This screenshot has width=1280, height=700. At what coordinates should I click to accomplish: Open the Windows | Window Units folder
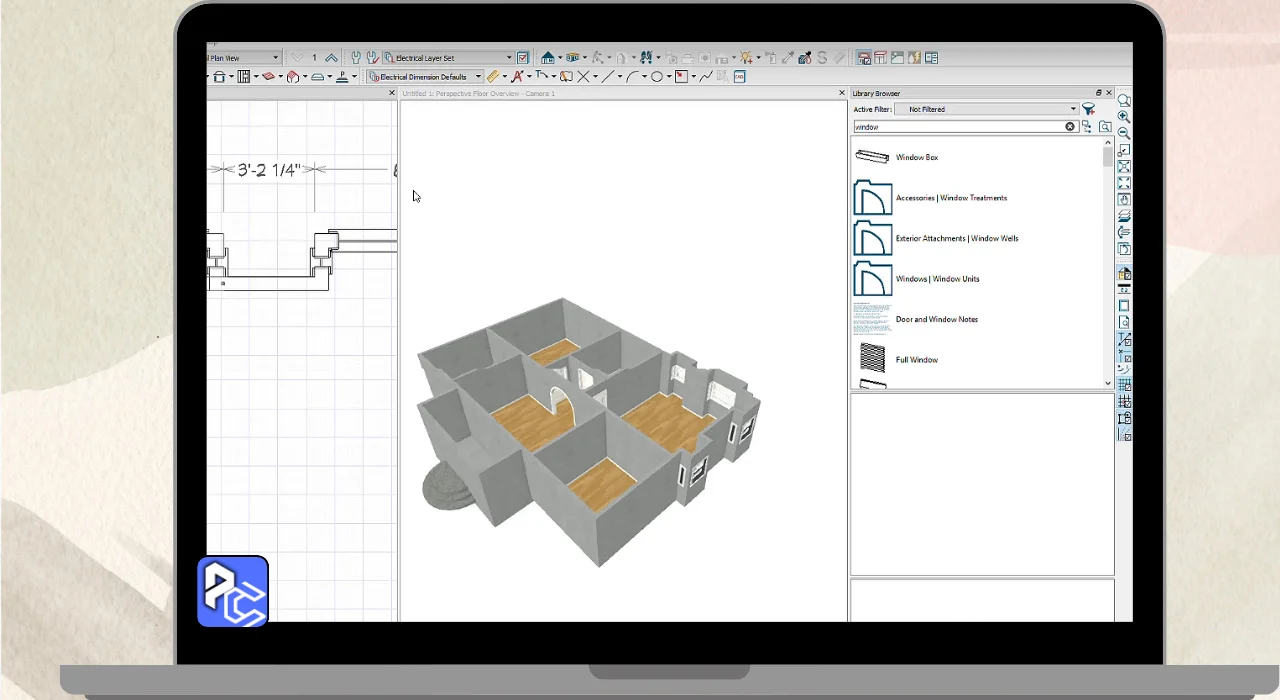(x=937, y=279)
